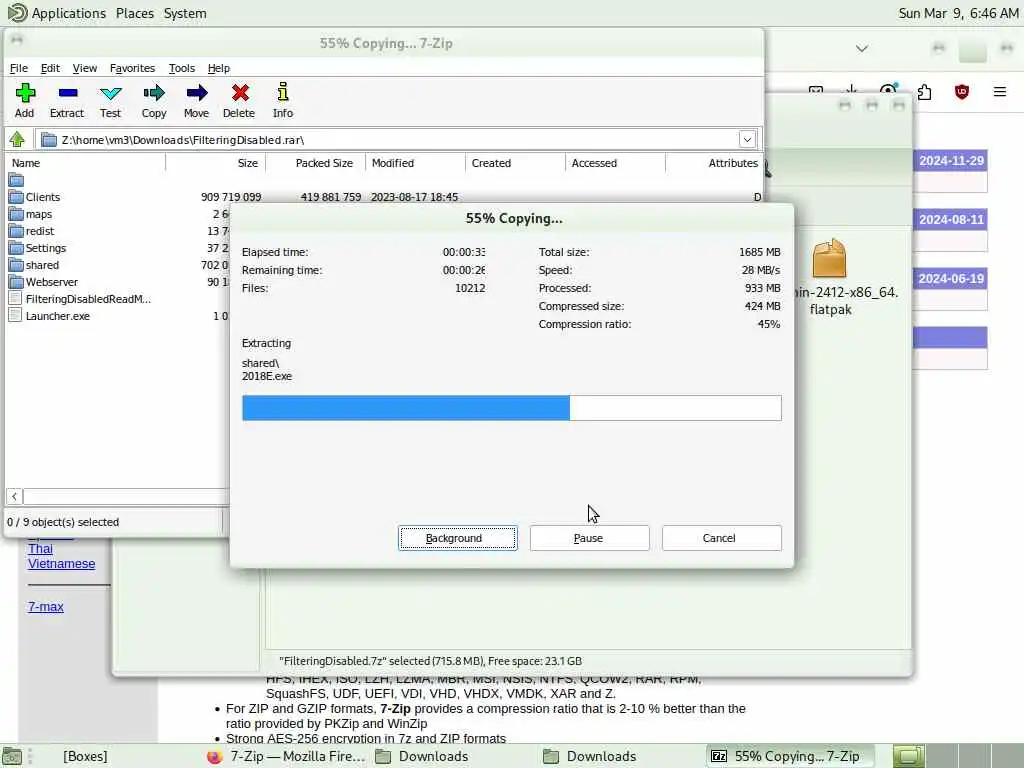Viewport: 1024px width, 768px height.
Task: Click the 2024-08-11 date entry
Action: tap(951, 219)
